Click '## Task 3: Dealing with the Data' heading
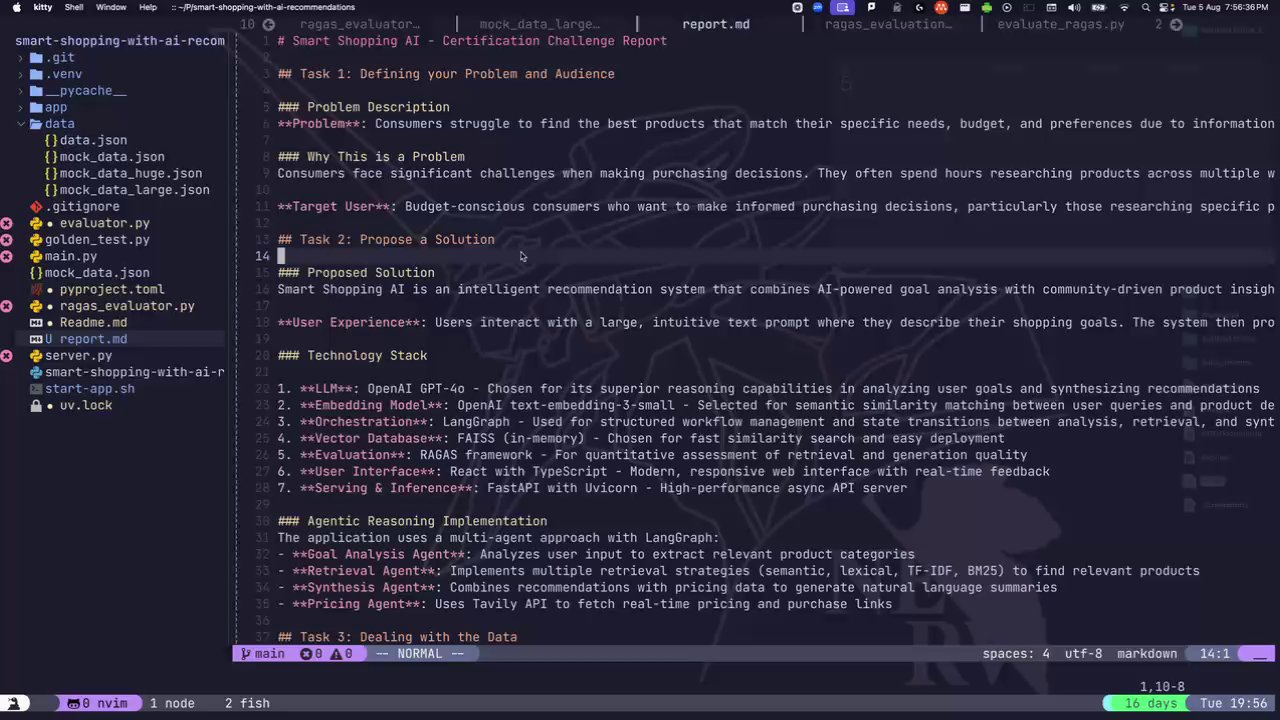 (x=397, y=637)
